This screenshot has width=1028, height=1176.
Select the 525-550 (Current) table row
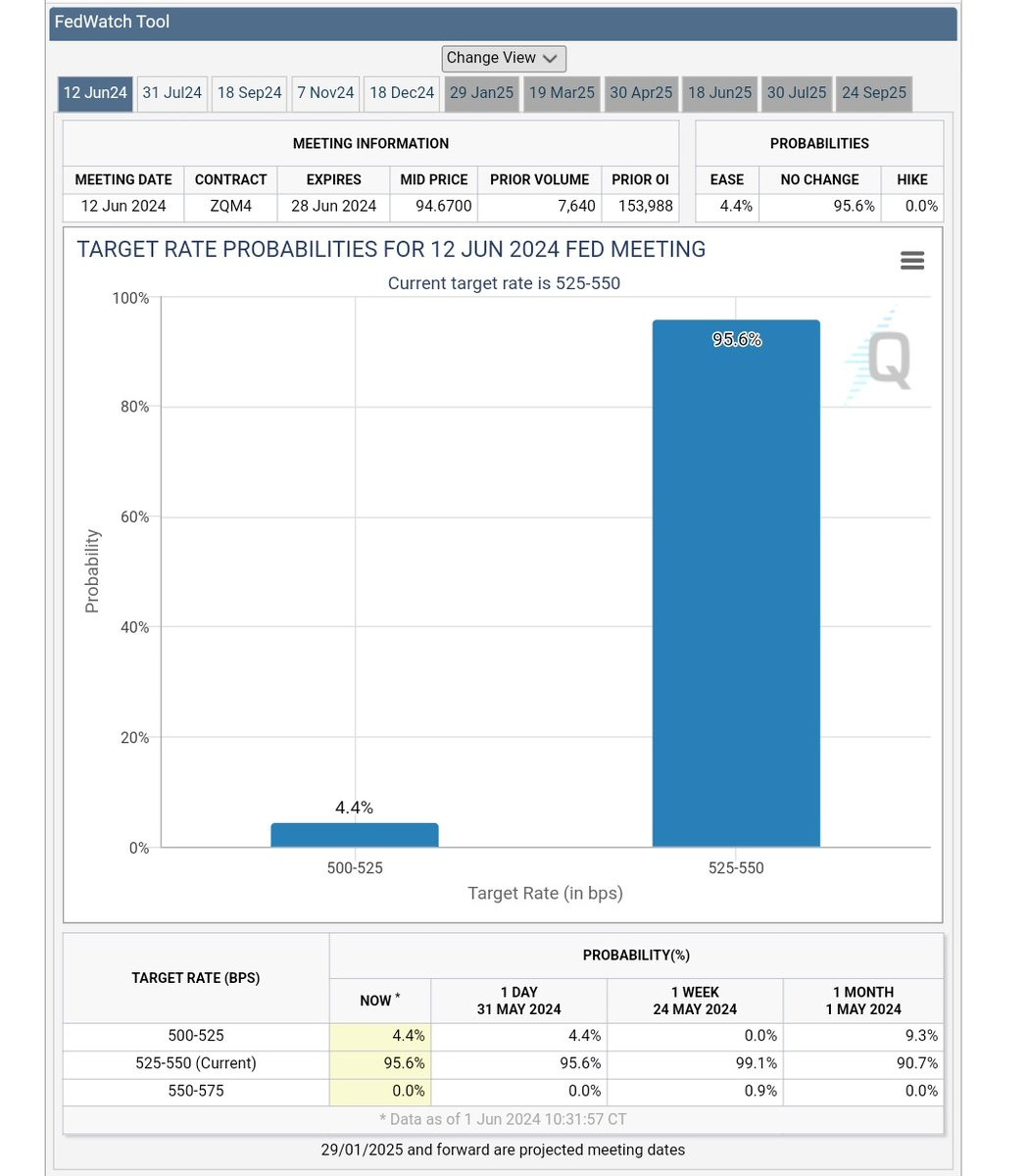[x=504, y=1063]
